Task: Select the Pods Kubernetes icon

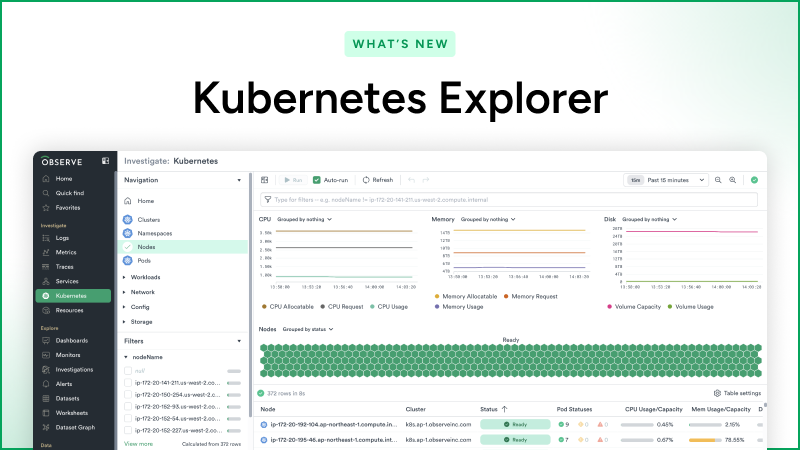Action: tap(128, 260)
